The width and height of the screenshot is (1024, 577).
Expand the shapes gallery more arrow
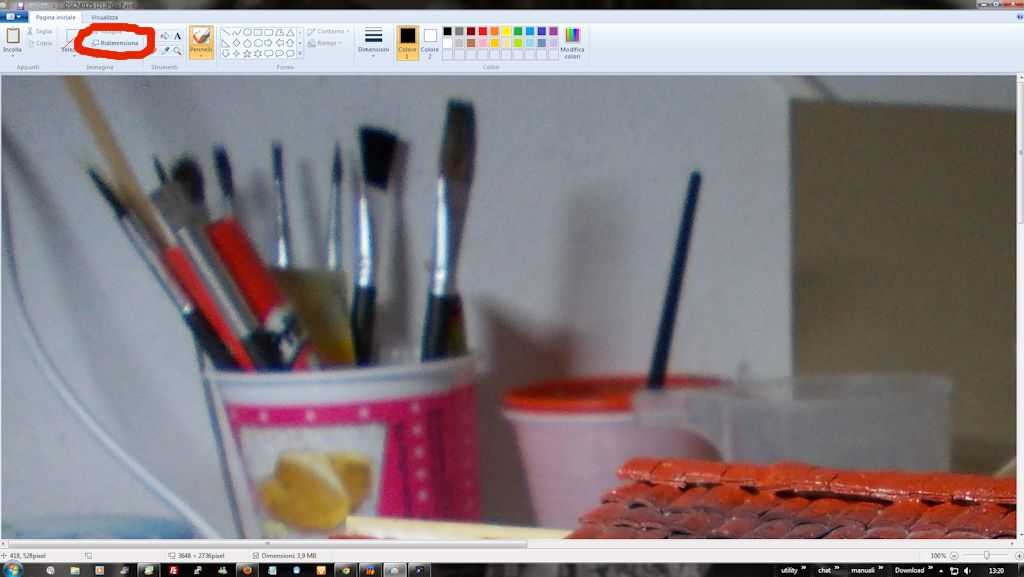300,54
